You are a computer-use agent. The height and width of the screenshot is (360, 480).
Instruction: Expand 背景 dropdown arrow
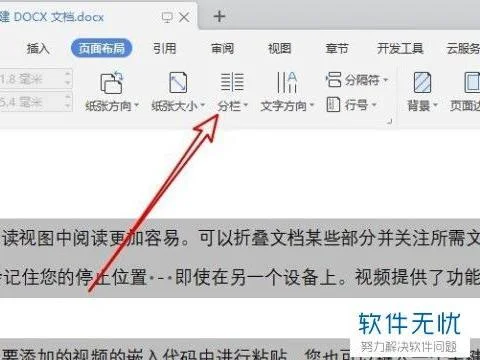coord(435,105)
